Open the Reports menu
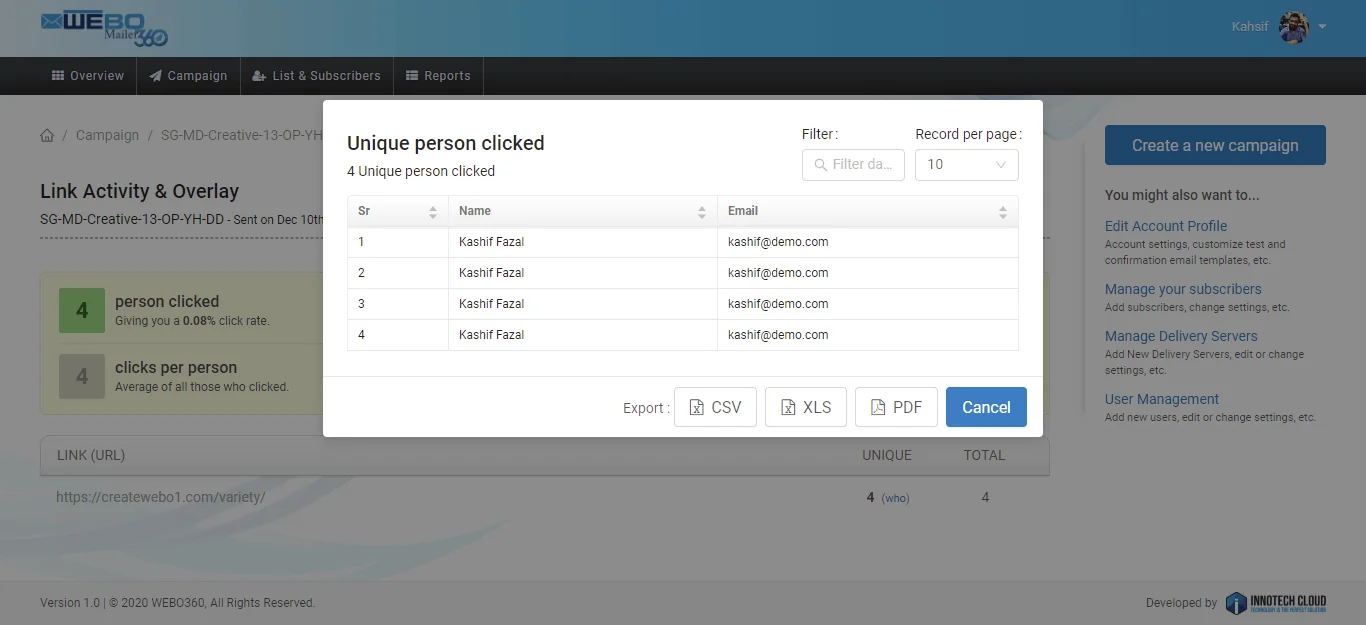 [x=438, y=76]
